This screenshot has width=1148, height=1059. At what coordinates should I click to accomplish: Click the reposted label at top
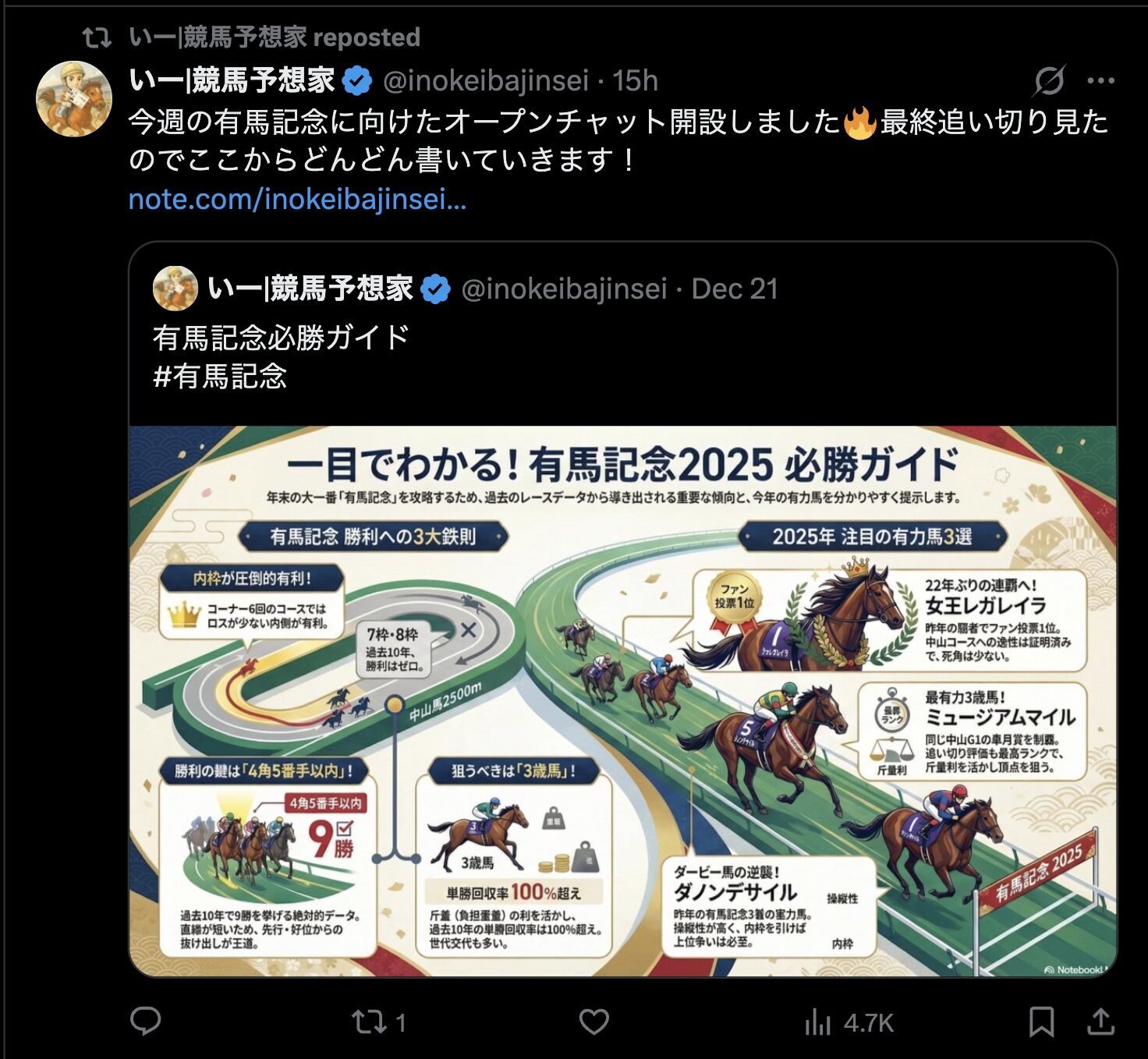[x=275, y=37]
